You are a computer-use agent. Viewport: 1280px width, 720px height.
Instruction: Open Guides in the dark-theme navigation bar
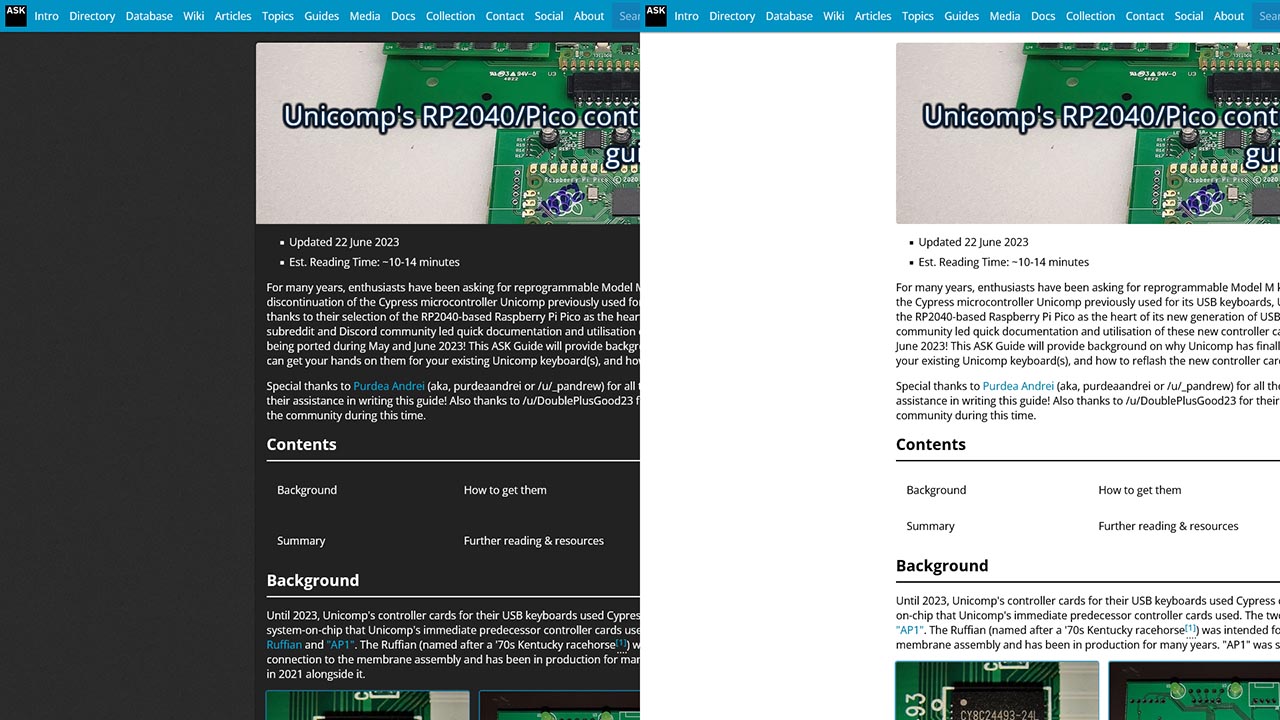322,16
